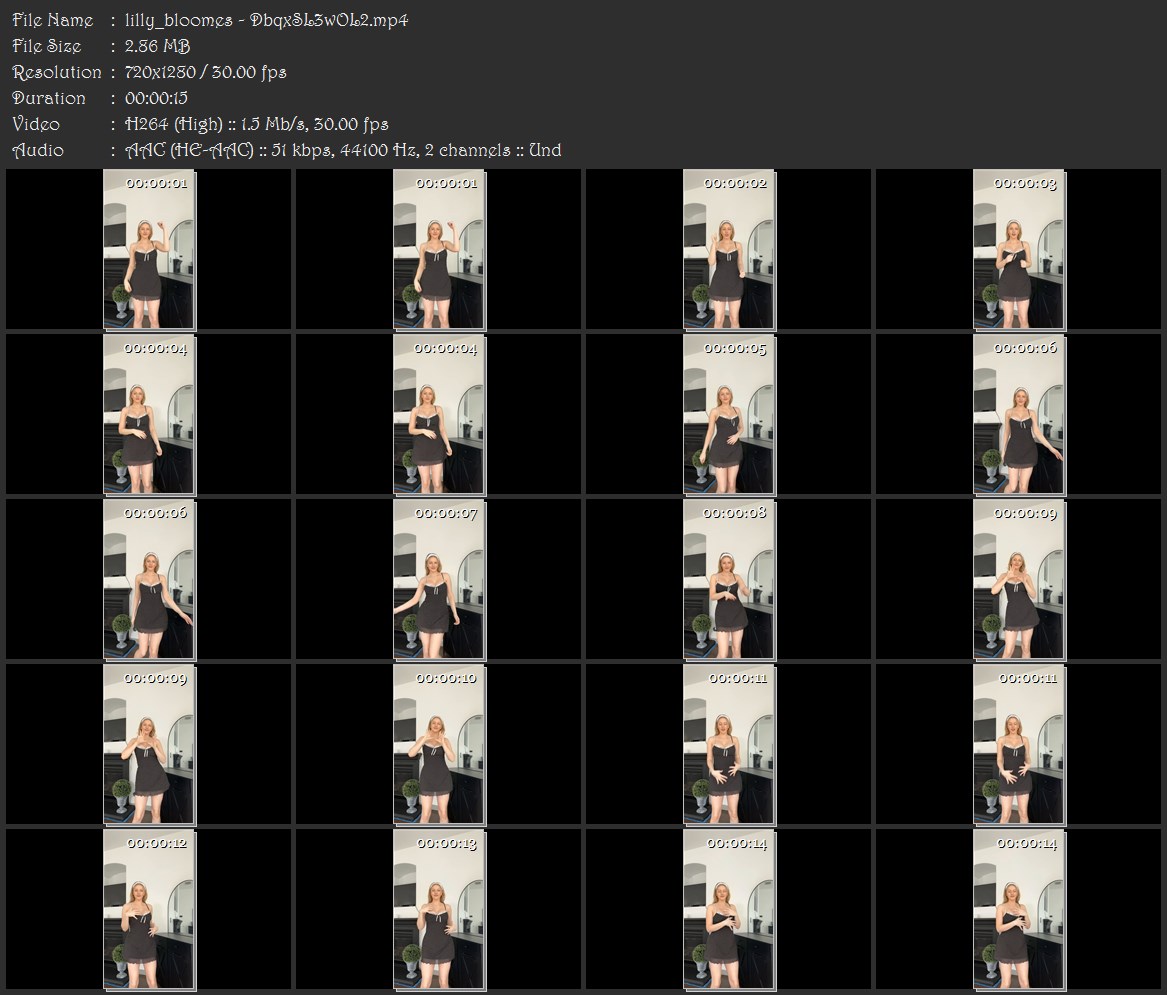Select the 'Resolution' label
Viewport: 1167px width, 995px height.
(x=57, y=72)
